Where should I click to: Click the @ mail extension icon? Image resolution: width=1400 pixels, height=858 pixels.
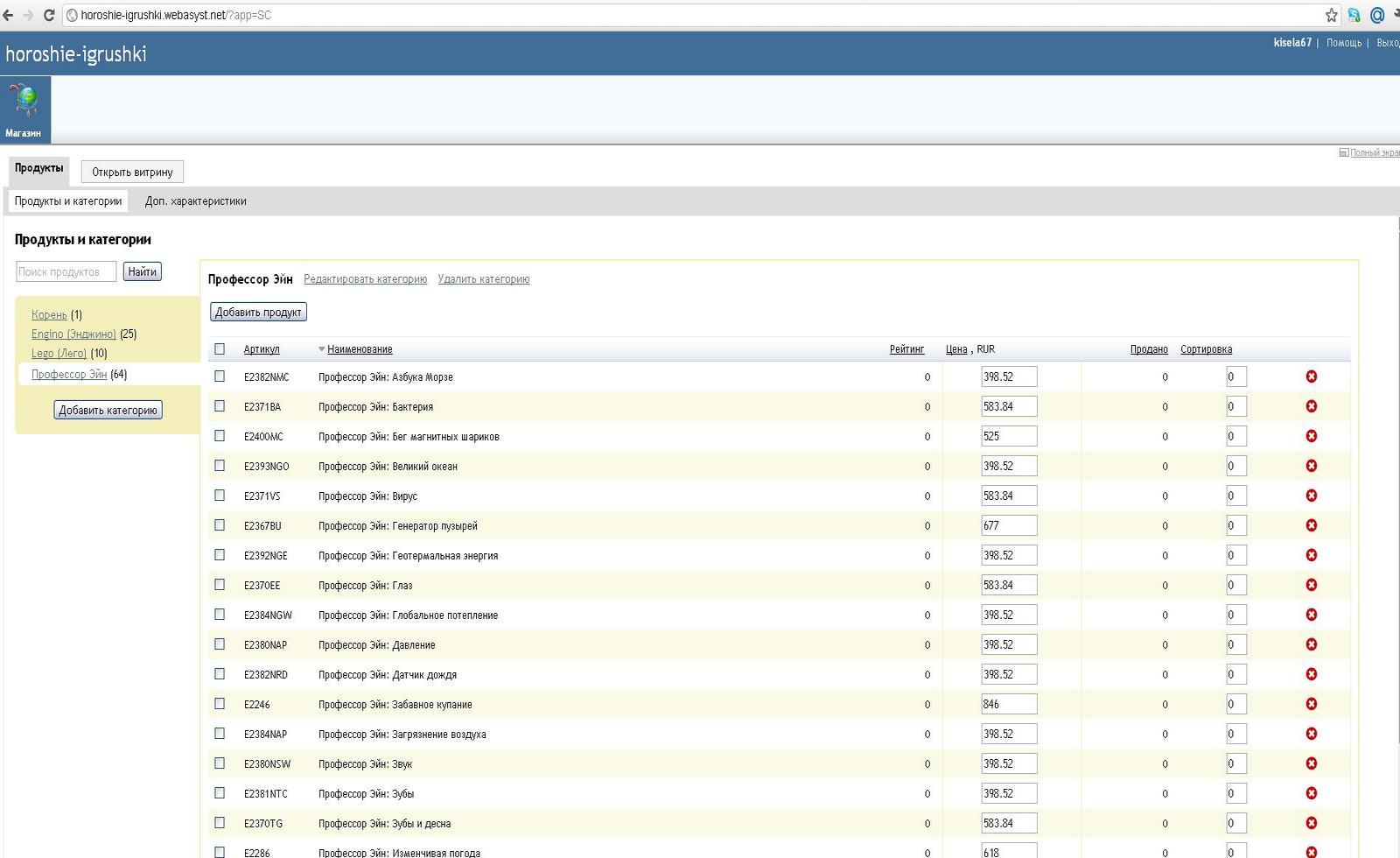coord(1377,15)
